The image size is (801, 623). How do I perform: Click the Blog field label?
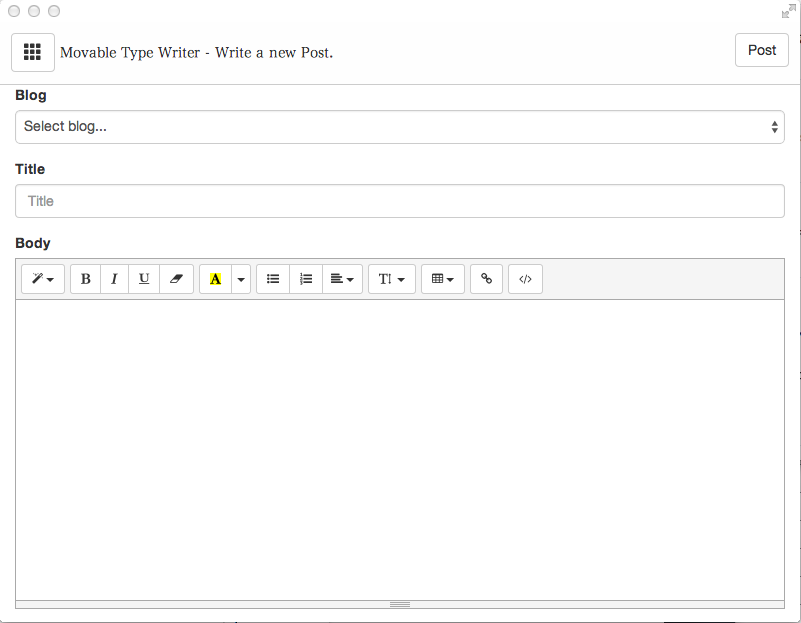[x=31, y=95]
